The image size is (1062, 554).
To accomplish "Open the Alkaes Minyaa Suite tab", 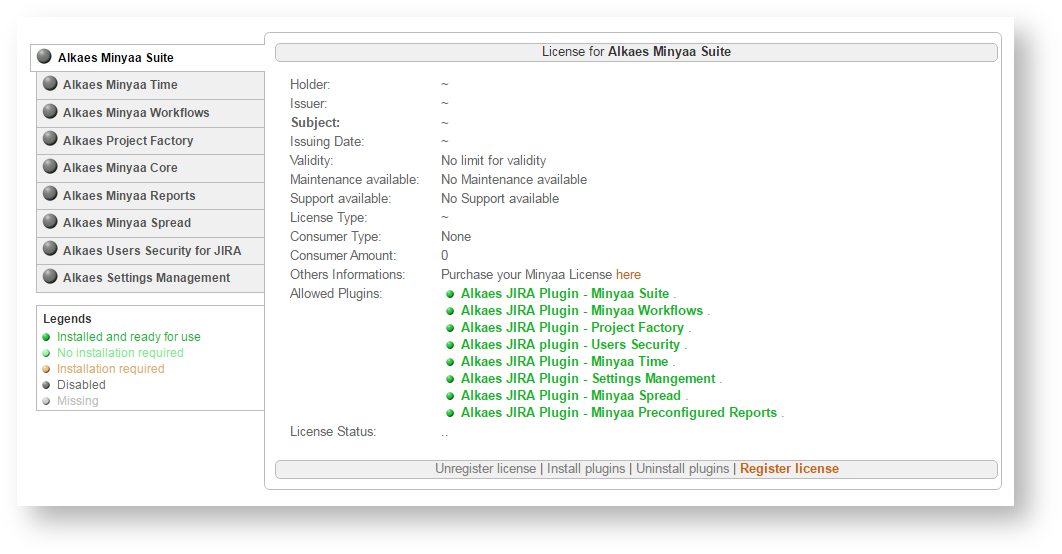I will coord(116,58).
